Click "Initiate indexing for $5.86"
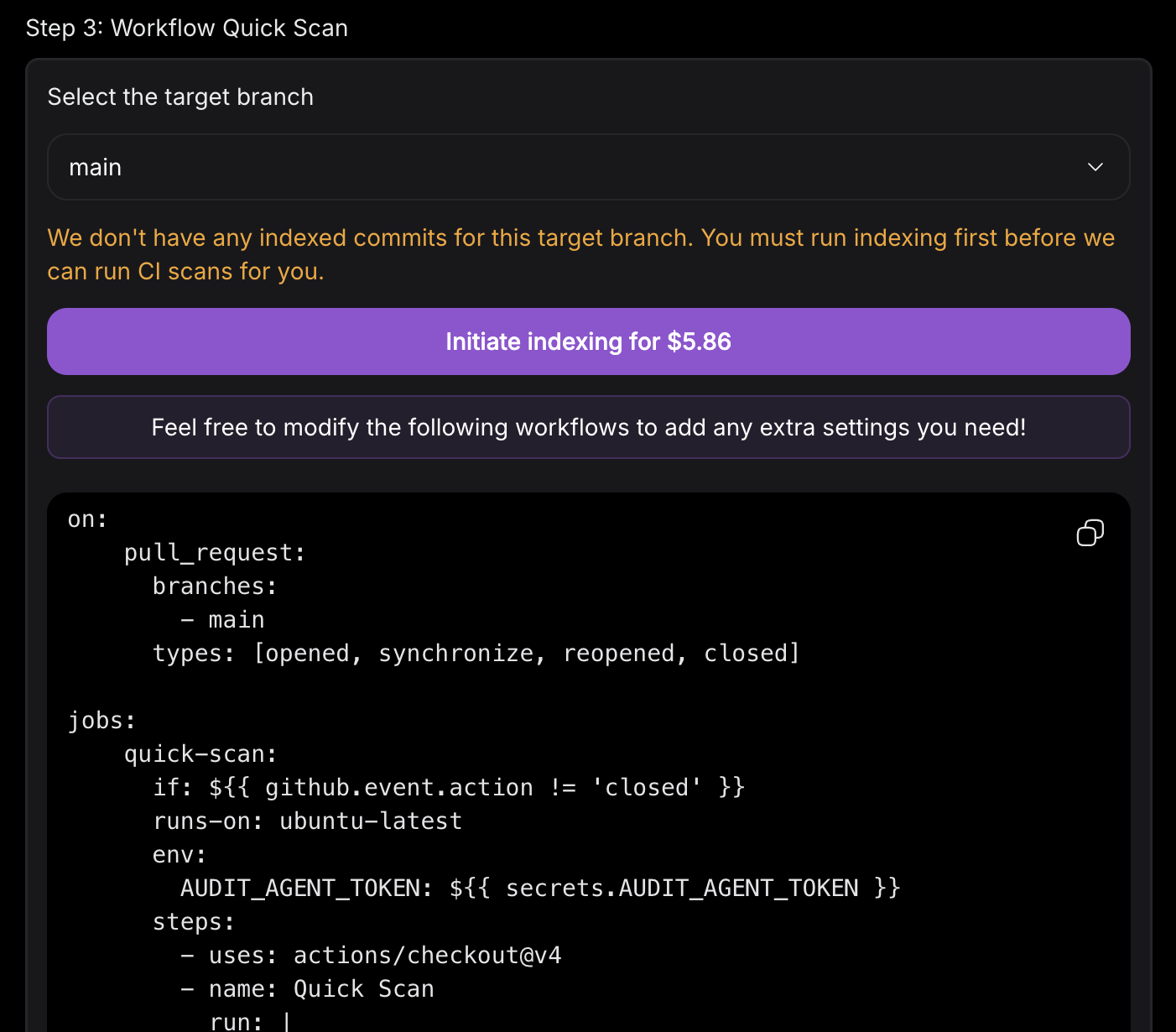Viewport: 1176px width, 1032px height. tap(588, 341)
